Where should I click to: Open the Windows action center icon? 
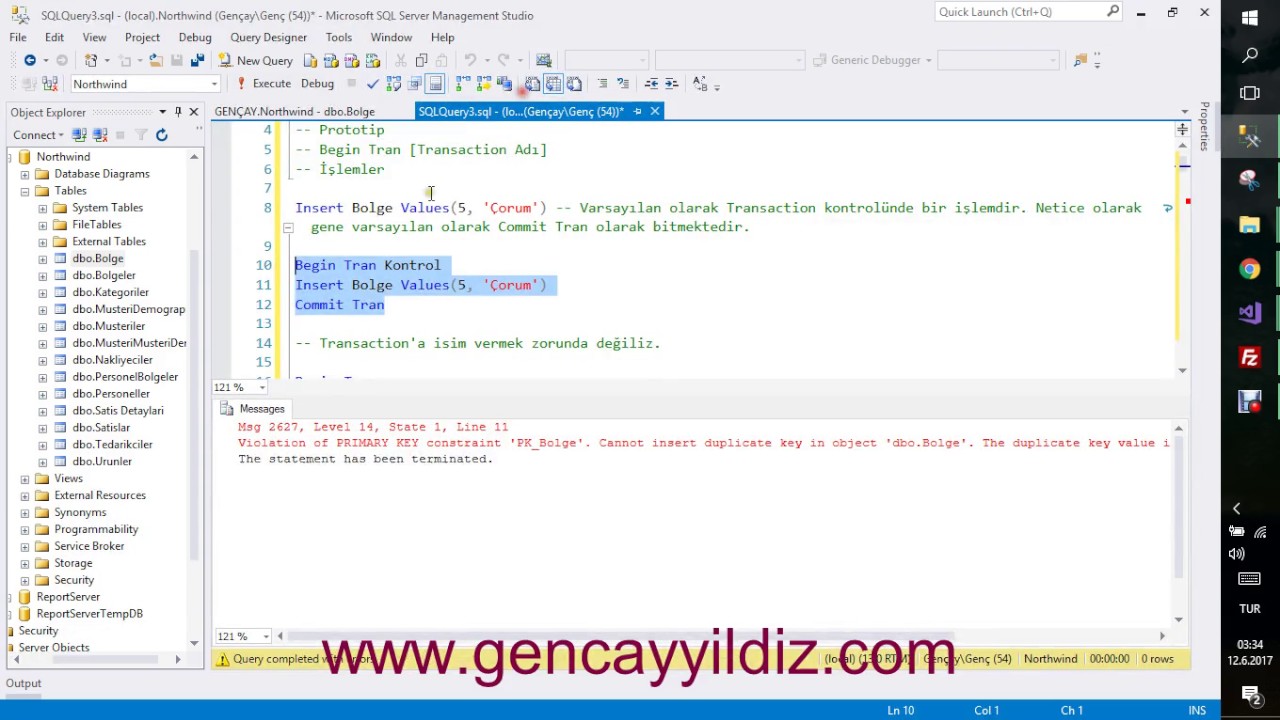click(1250, 693)
